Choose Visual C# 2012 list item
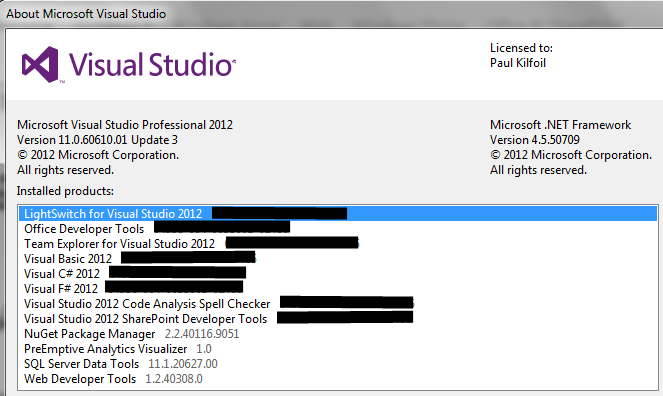The width and height of the screenshot is (663, 396). [338, 274]
